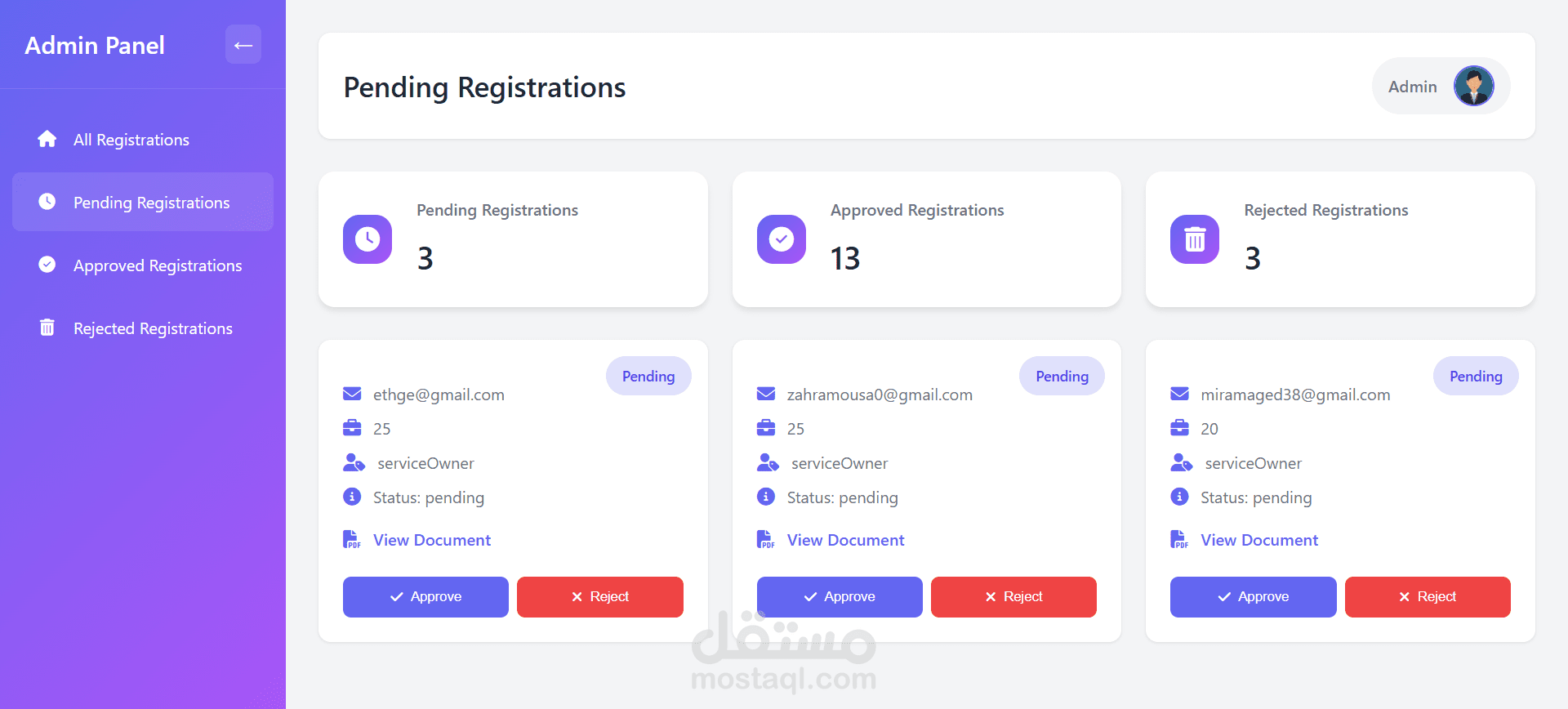This screenshot has width=1568, height=709.
Task: View Document for zahramousa0@gmail.com
Action: [x=845, y=540]
